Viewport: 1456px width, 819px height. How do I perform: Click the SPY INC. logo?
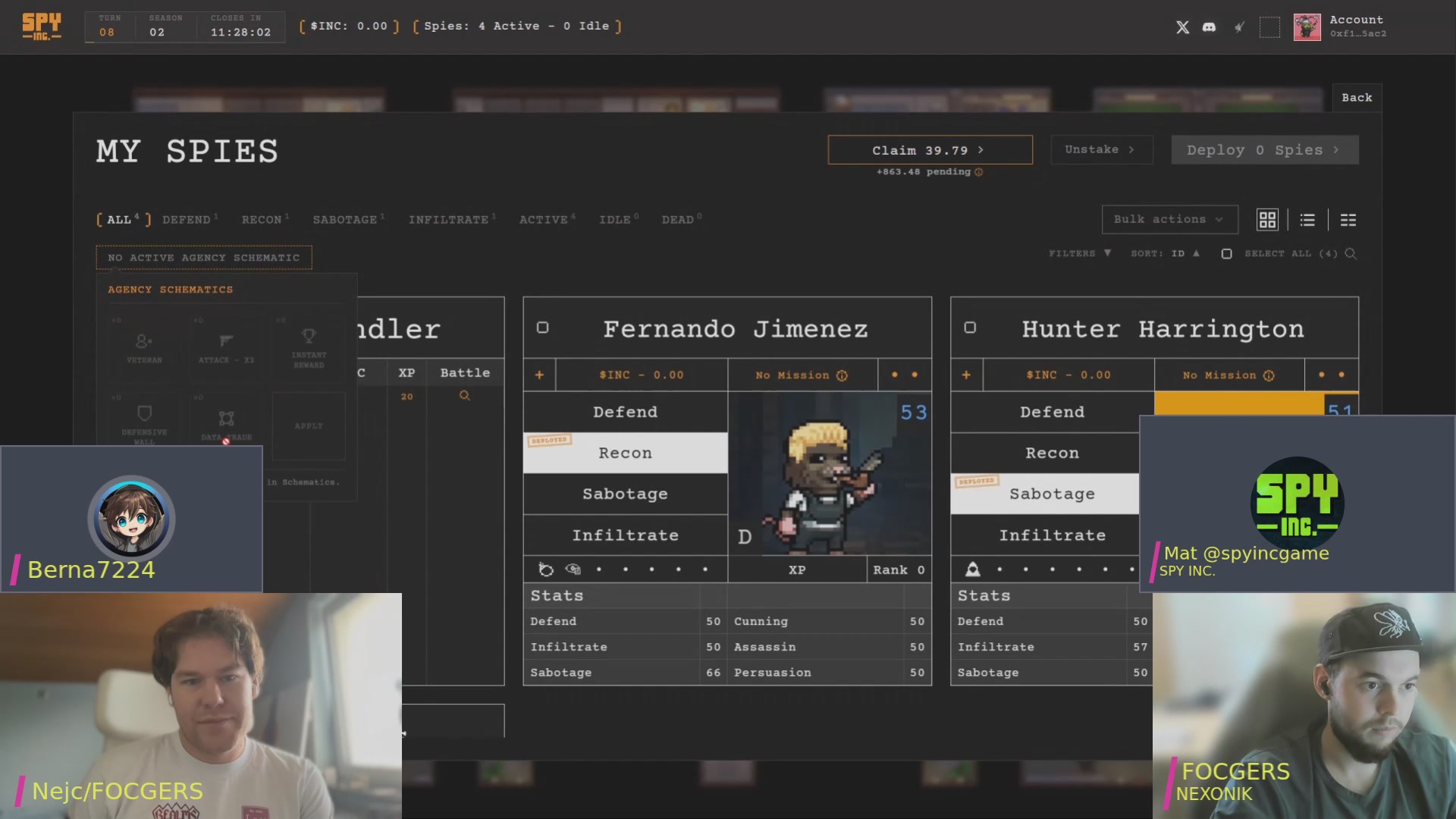pos(42,27)
